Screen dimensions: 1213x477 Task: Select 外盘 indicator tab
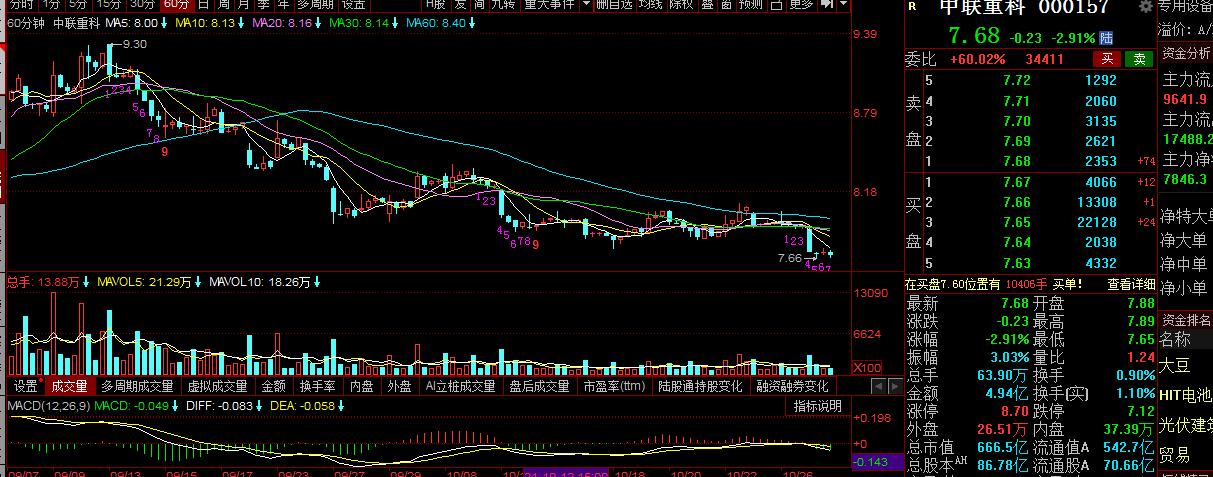coord(399,386)
